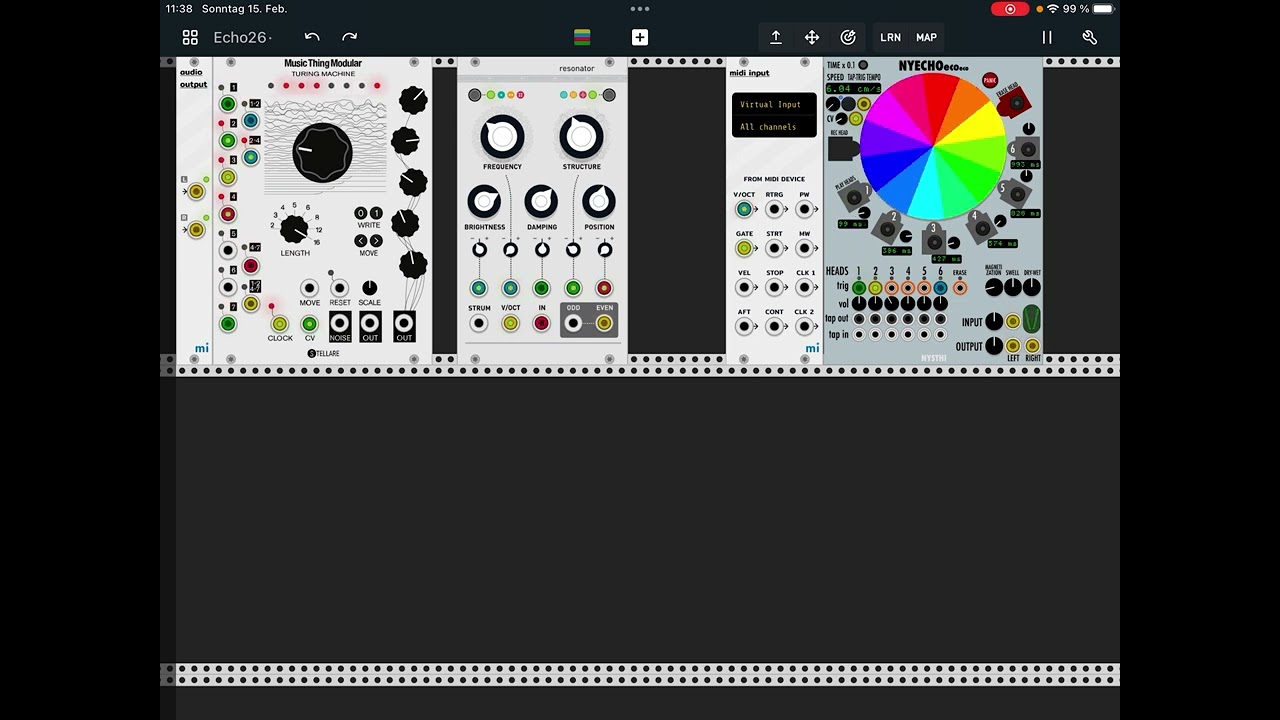1280x720 pixels.
Task: Enable LRN learn mode
Action: point(890,37)
